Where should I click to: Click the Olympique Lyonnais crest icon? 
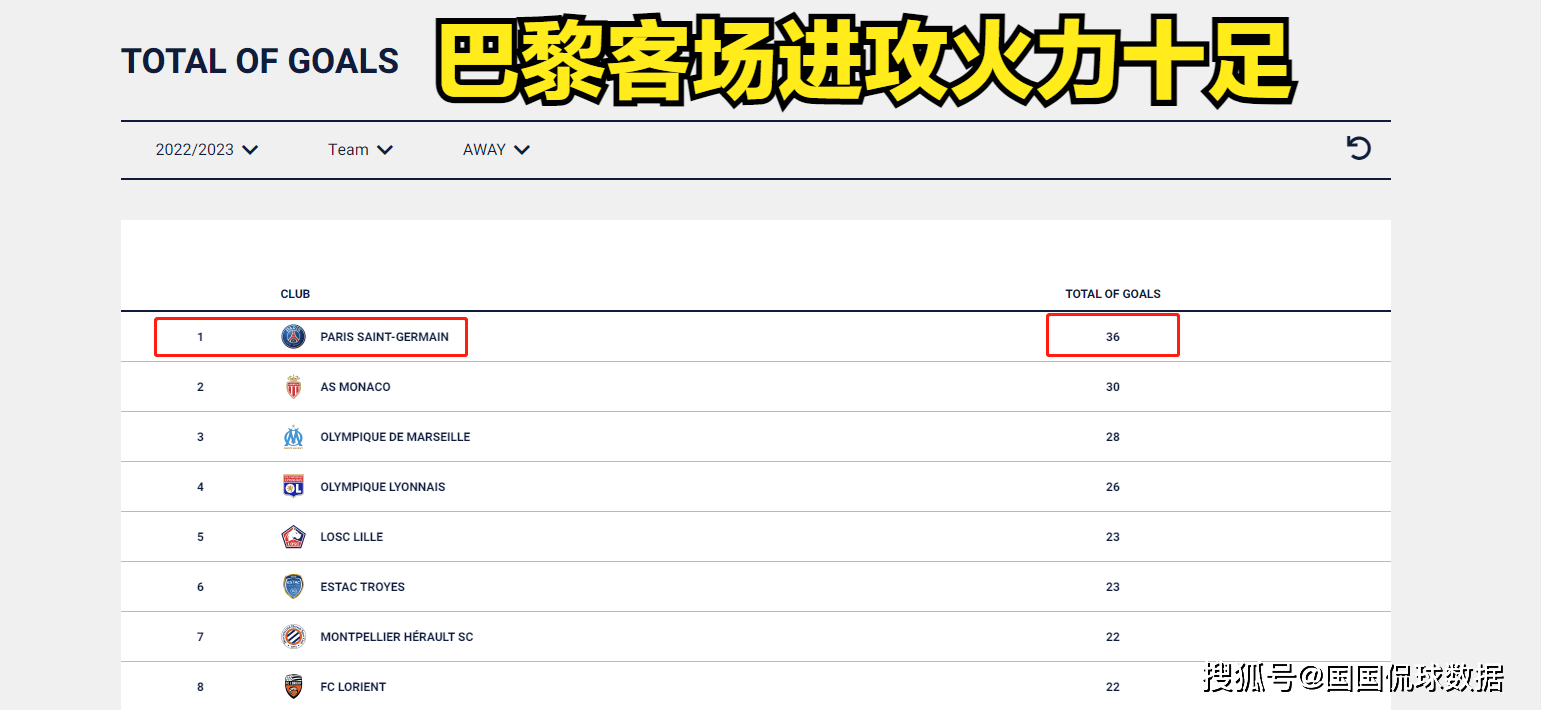click(293, 487)
